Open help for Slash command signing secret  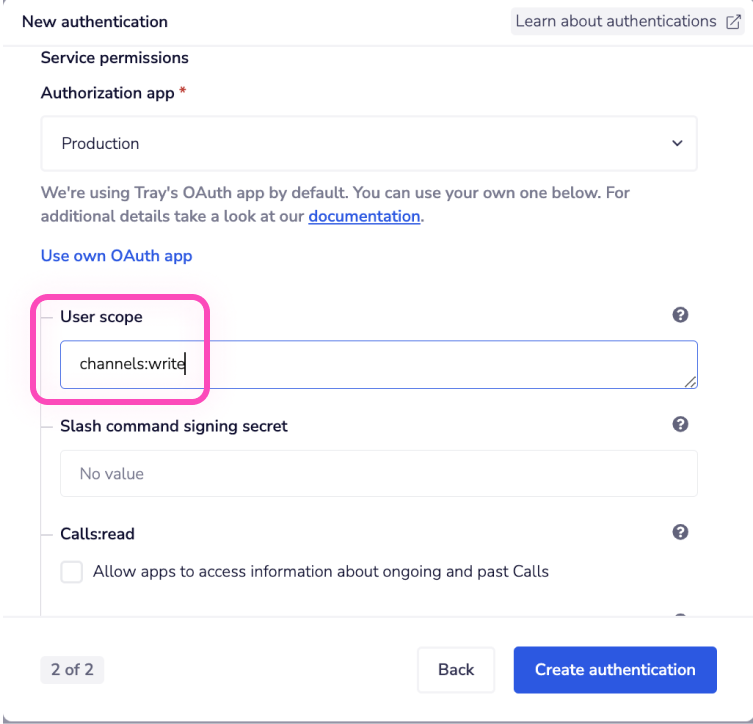pyautogui.click(x=680, y=424)
